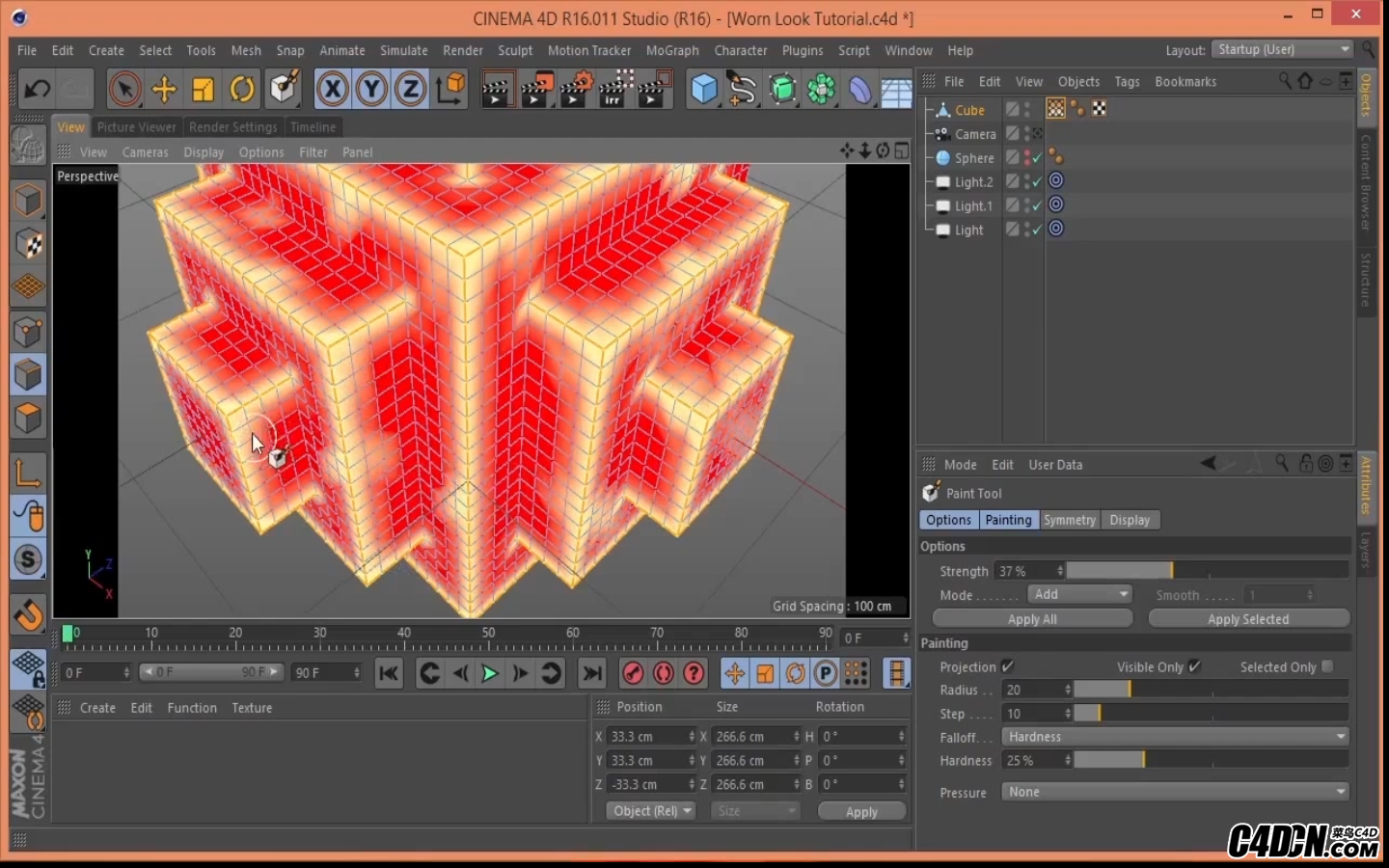
Task: Switch to the Display tab in attributes
Action: (1130, 520)
